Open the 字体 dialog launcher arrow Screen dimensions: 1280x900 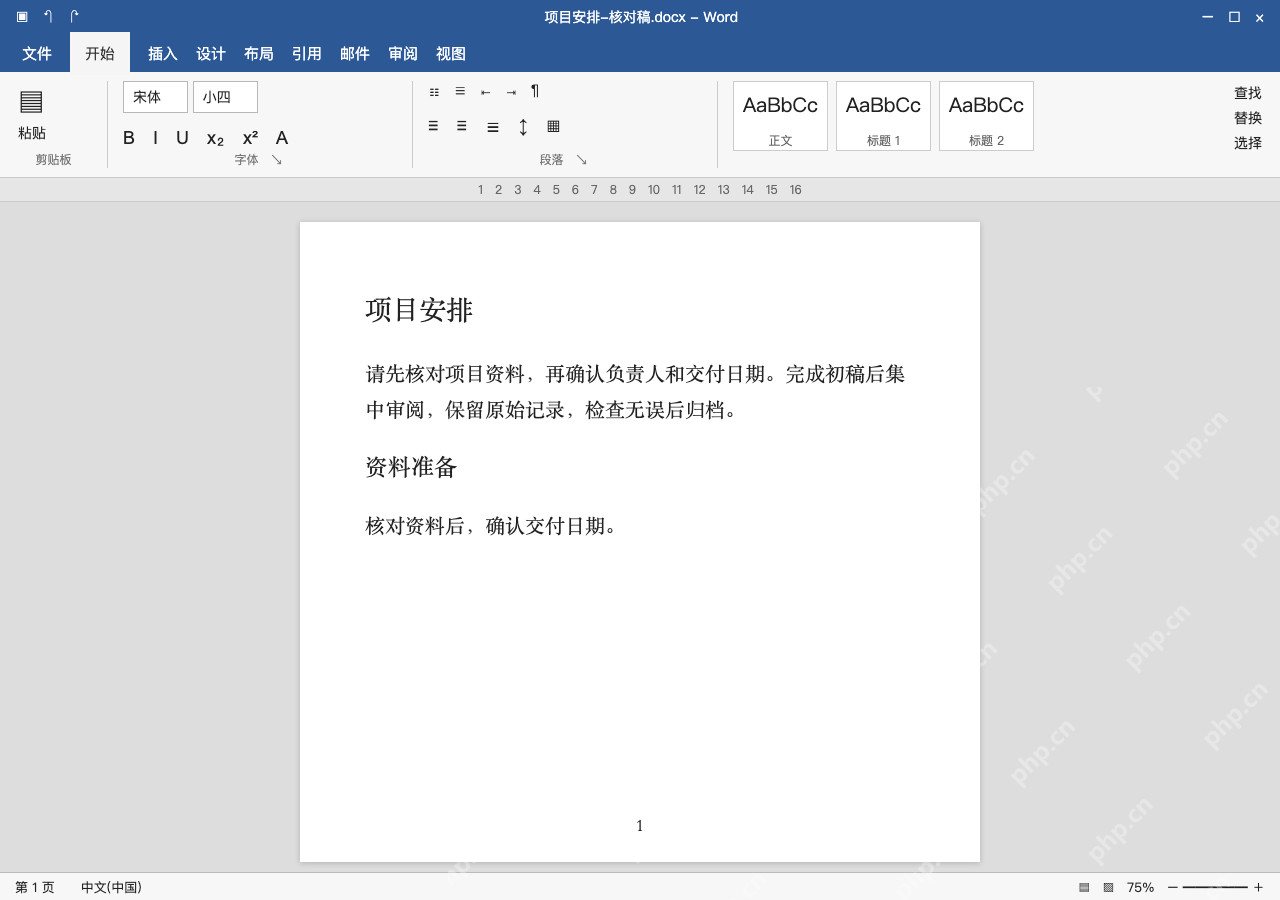[277, 160]
